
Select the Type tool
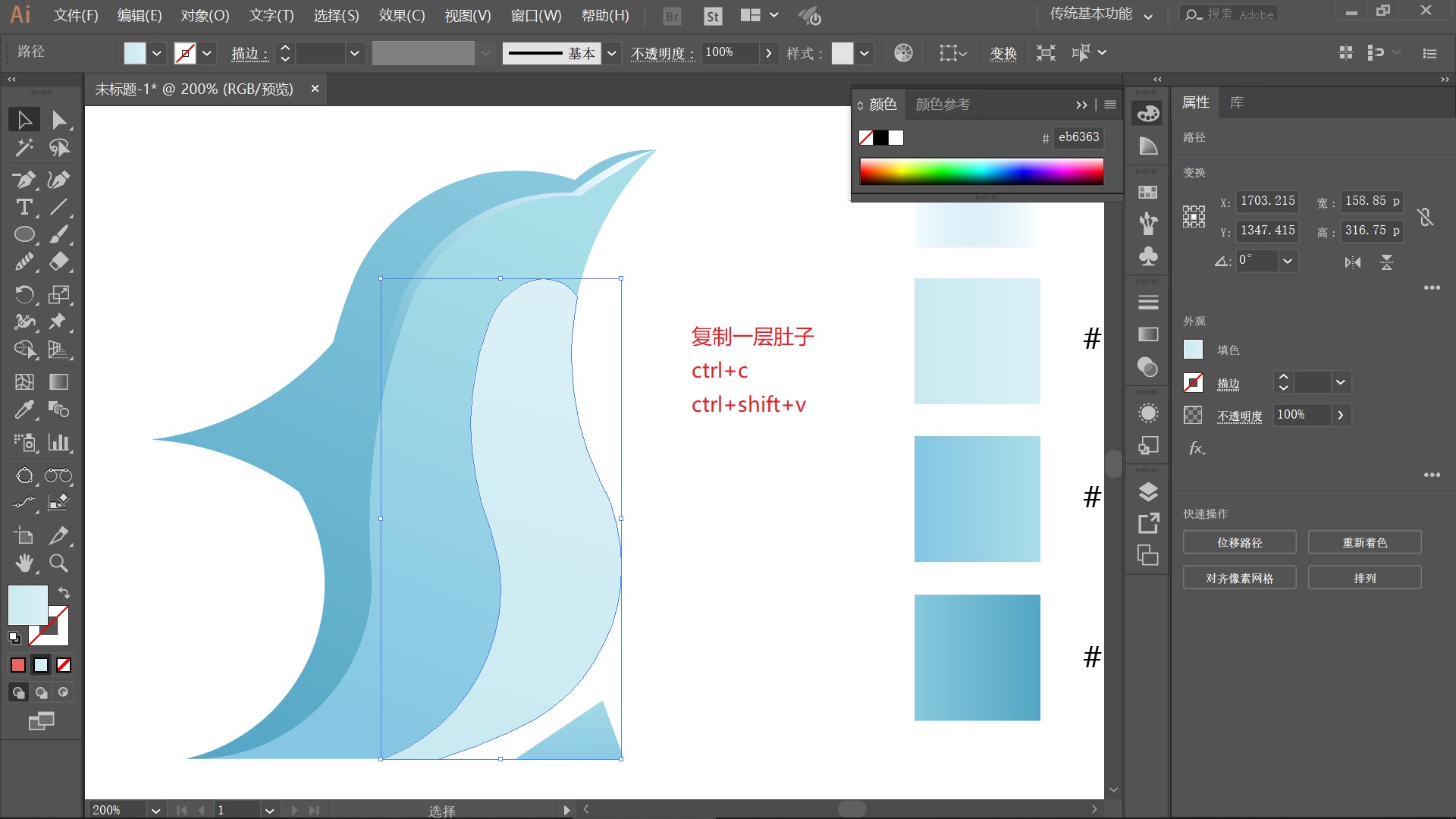pyautogui.click(x=24, y=207)
